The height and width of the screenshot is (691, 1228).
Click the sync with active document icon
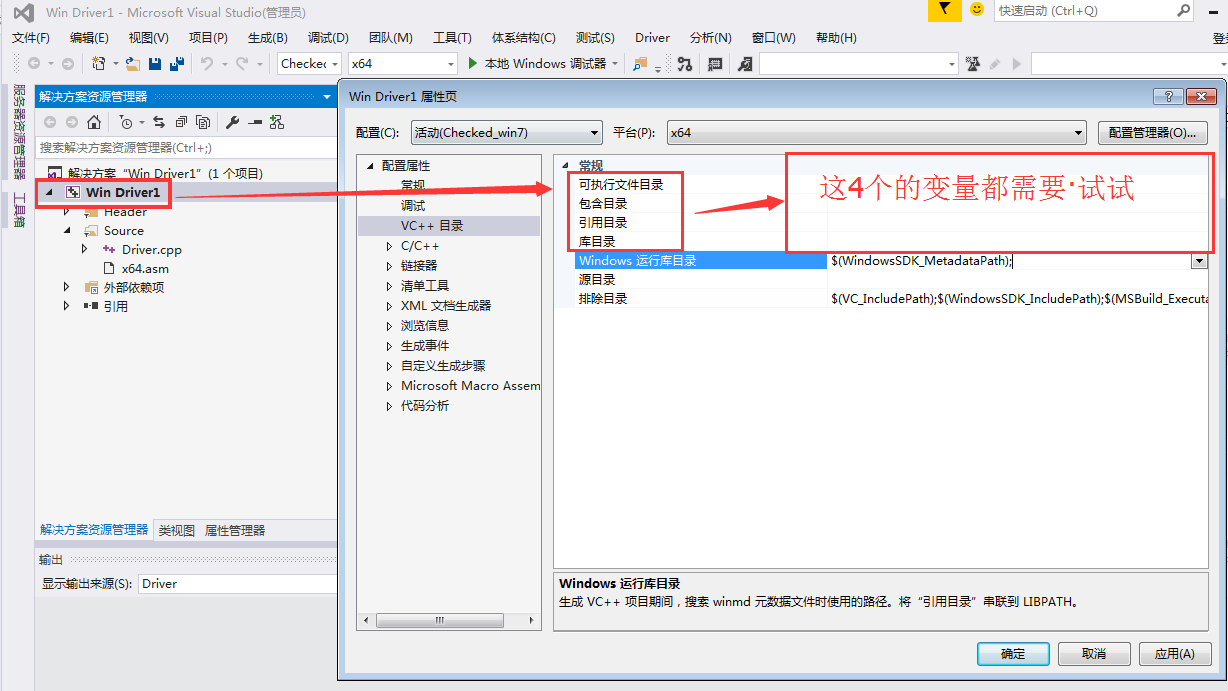158,122
